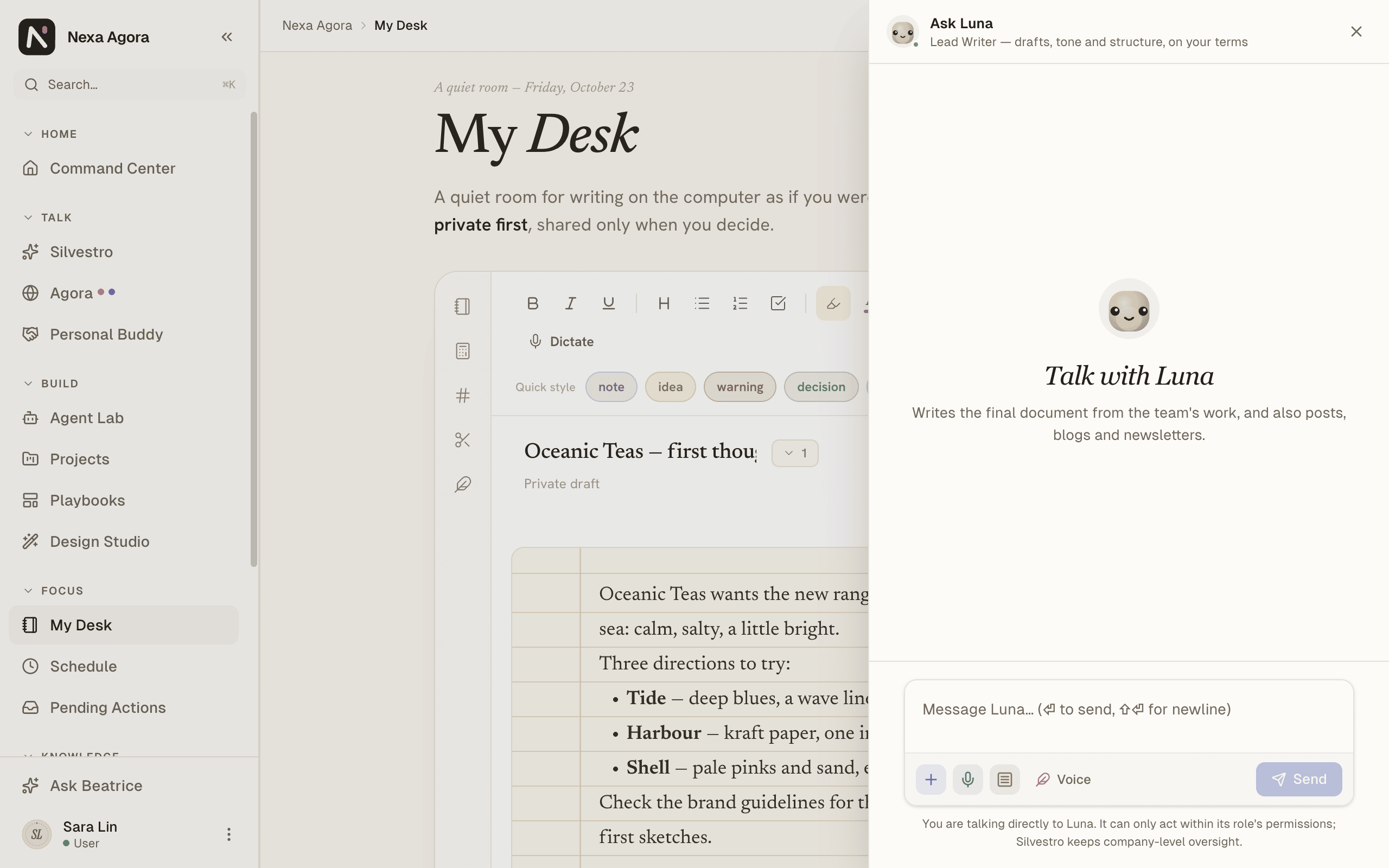The height and width of the screenshot is (868, 1389).
Task: Toggle Voice mode for Luna
Action: coord(1063,779)
